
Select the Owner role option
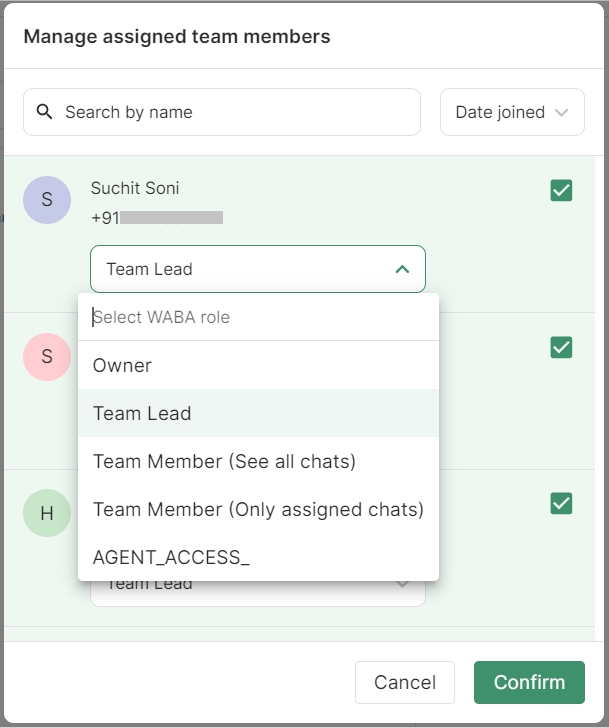tap(122, 365)
